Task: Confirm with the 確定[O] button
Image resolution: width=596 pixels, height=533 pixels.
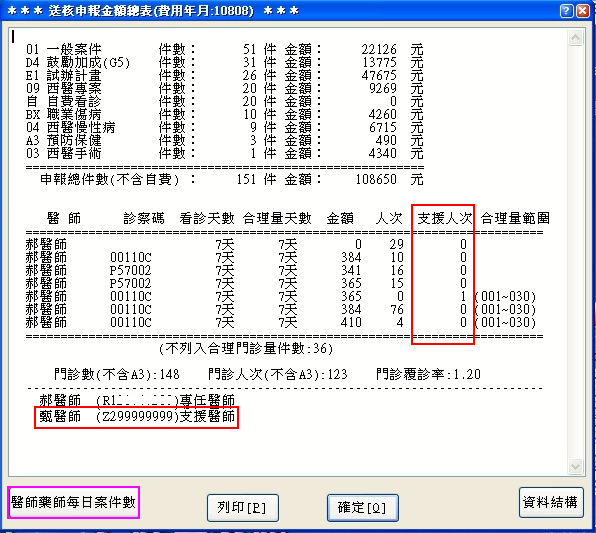Action: click(363, 508)
